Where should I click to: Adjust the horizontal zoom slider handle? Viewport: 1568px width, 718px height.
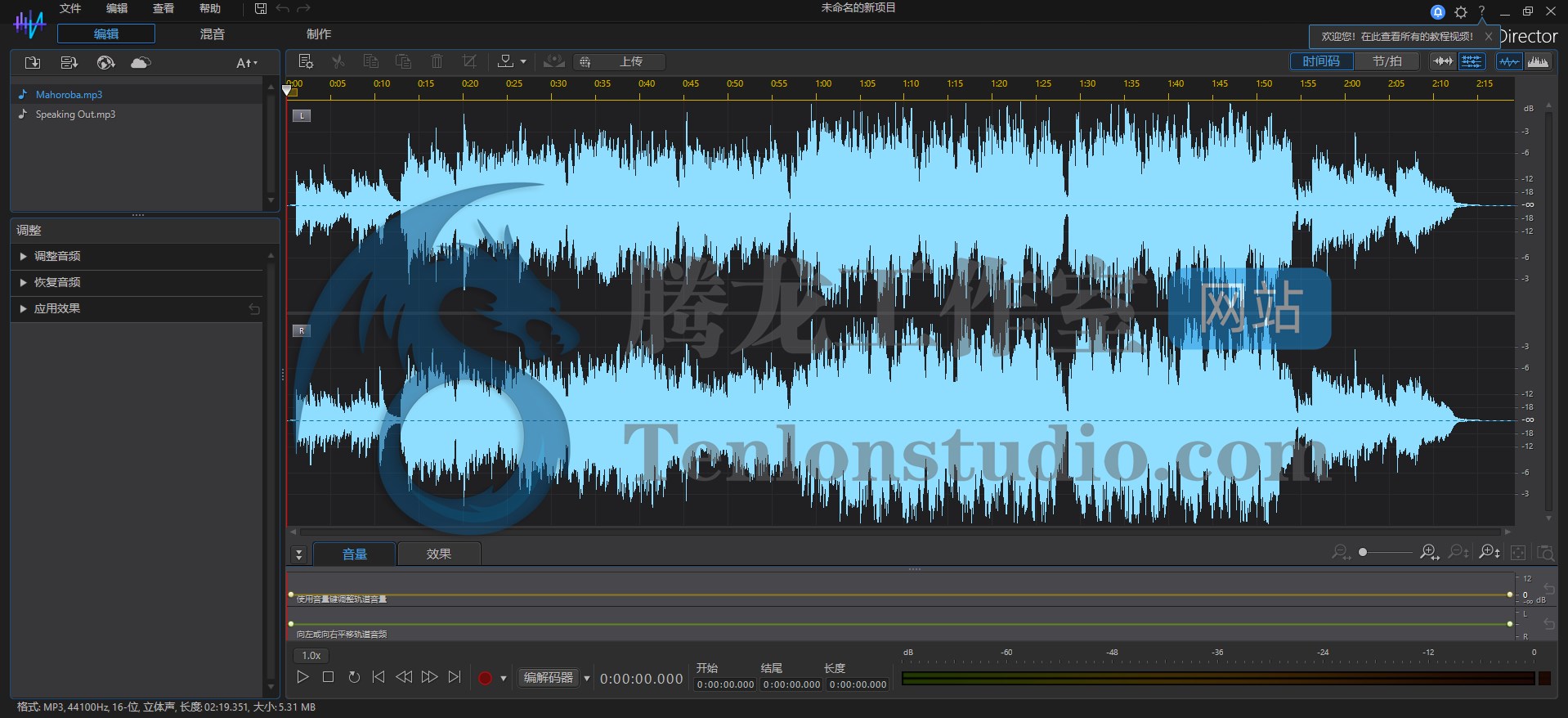click(x=1363, y=552)
